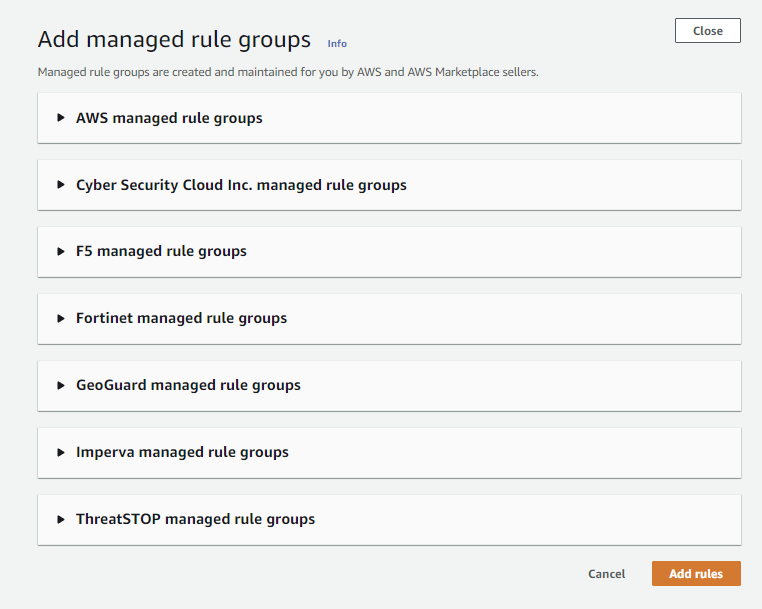Click the 'Fortinet managed rule groups' label
The image size is (762, 609).
coord(181,319)
